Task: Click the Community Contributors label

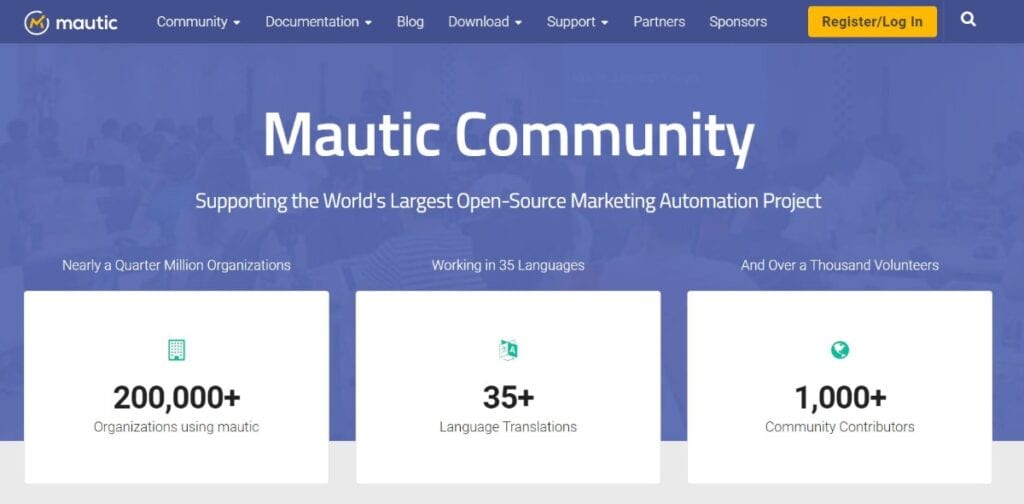Action: [x=840, y=427]
